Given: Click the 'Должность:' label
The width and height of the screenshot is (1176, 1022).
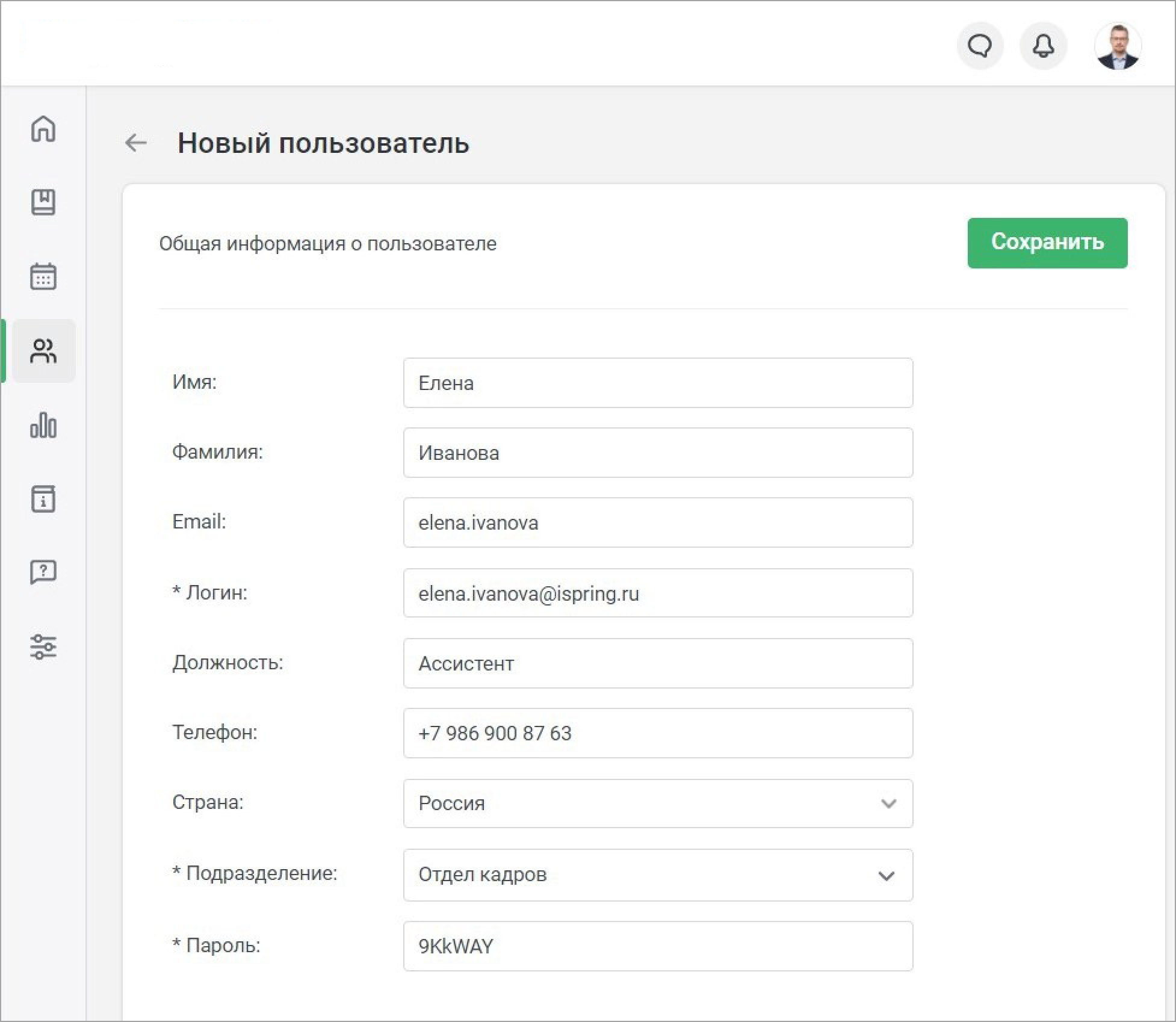Looking at the screenshot, I should (x=227, y=663).
